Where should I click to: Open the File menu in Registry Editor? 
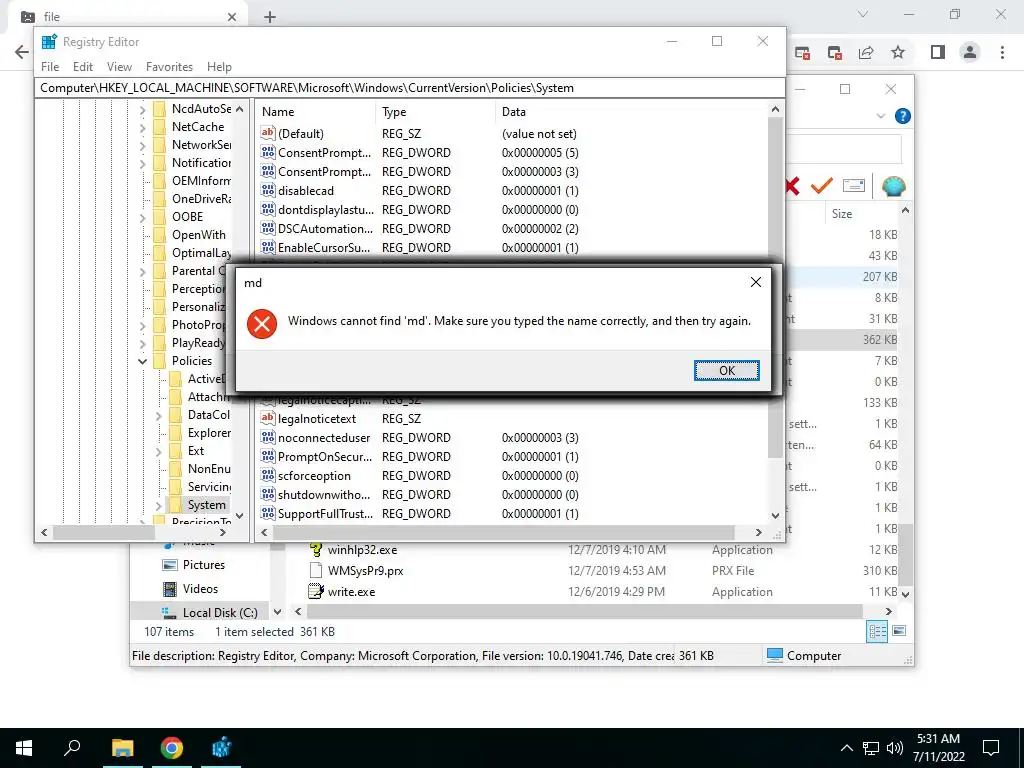point(50,67)
